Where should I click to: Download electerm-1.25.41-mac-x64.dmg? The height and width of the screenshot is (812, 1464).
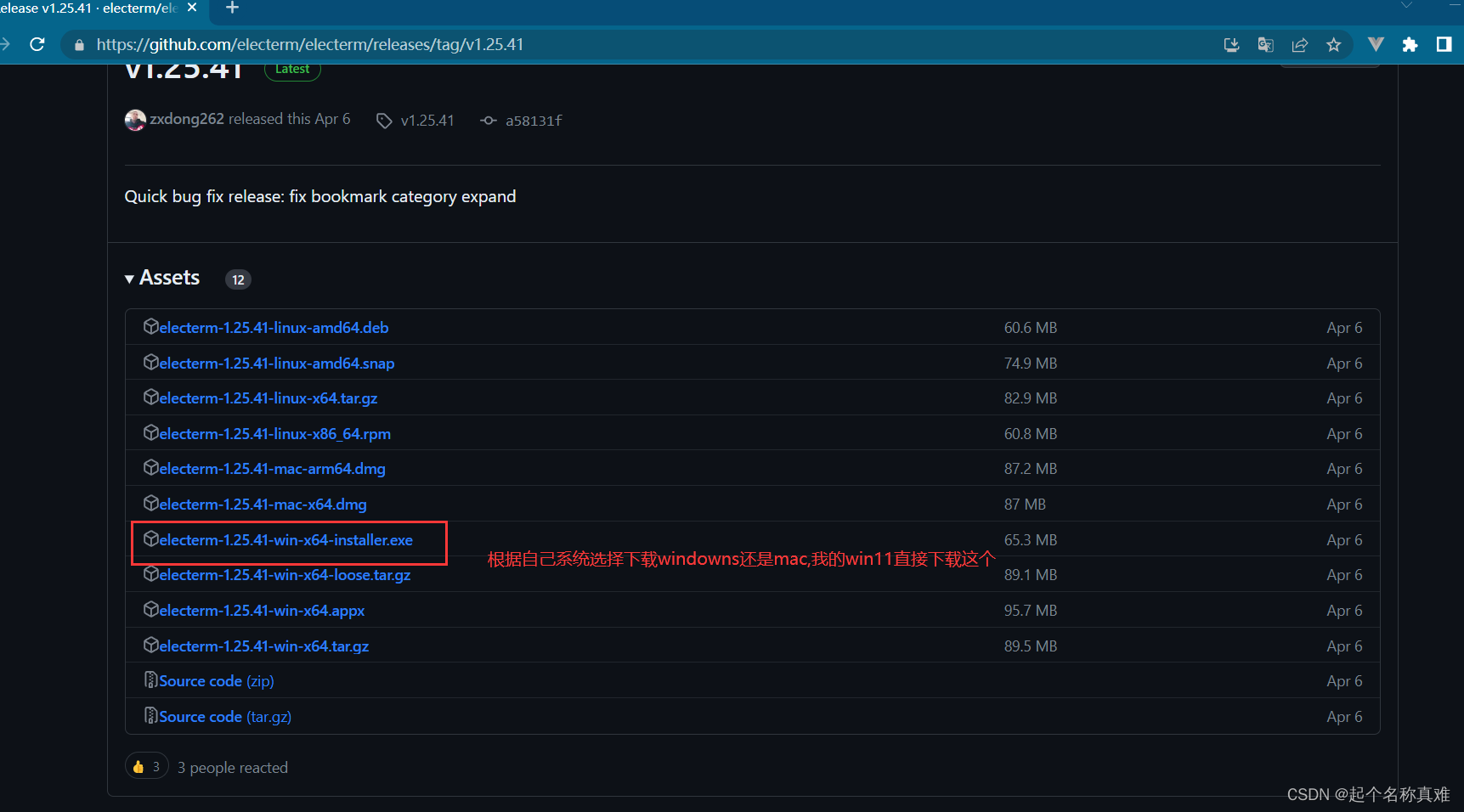coord(263,505)
